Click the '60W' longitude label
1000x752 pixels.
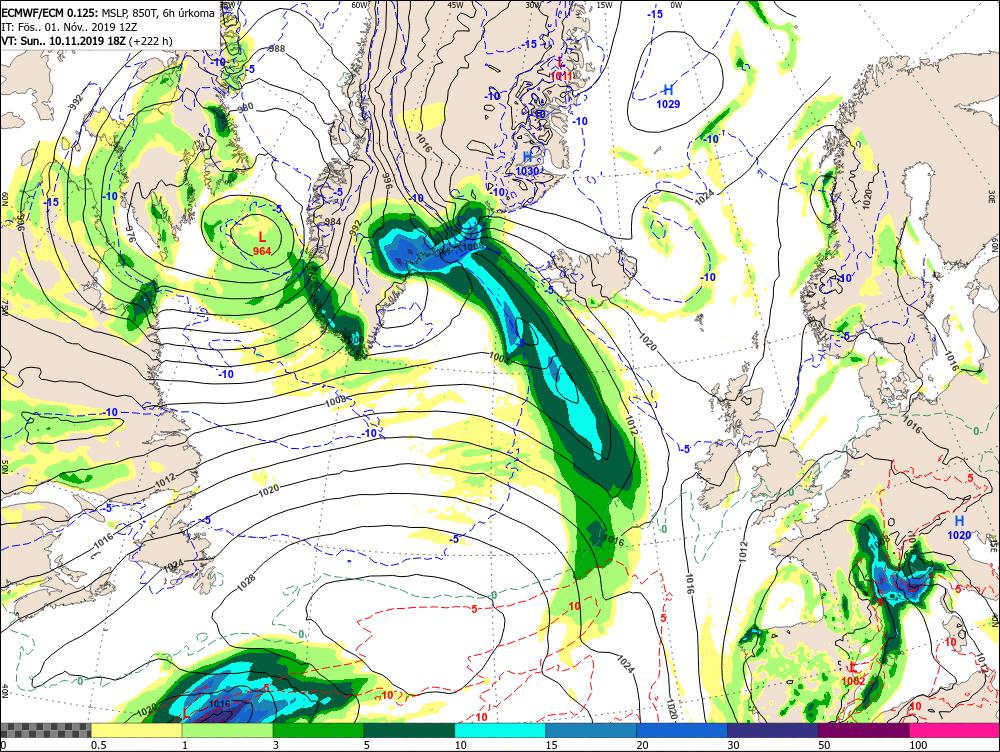coord(360,5)
